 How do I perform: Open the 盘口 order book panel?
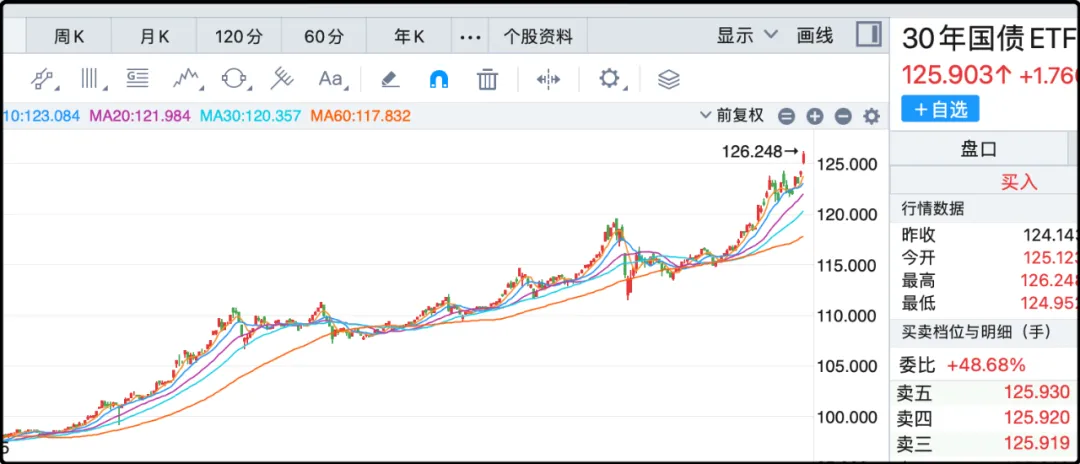(x=979, y=149)
